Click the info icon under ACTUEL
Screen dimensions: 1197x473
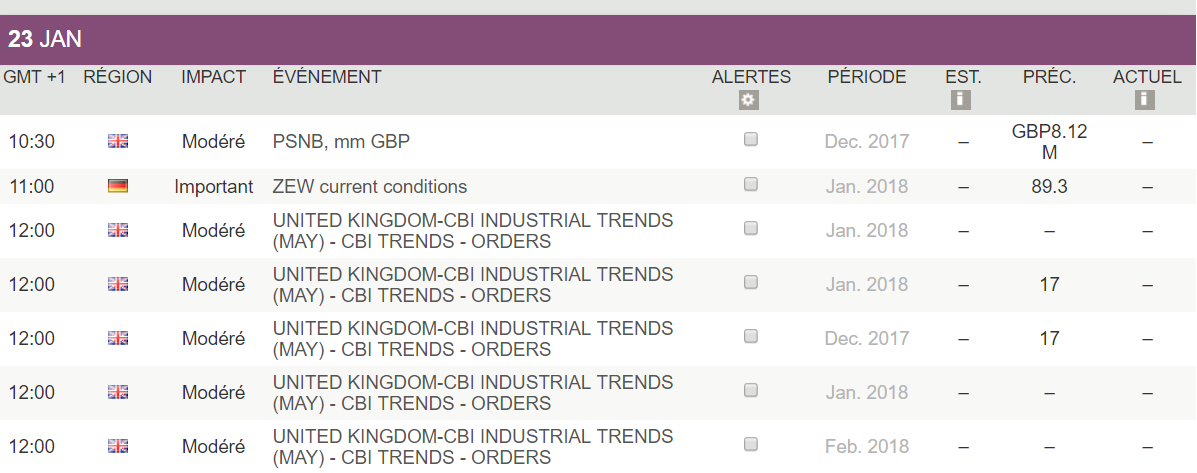click(x=1146, y=100)
